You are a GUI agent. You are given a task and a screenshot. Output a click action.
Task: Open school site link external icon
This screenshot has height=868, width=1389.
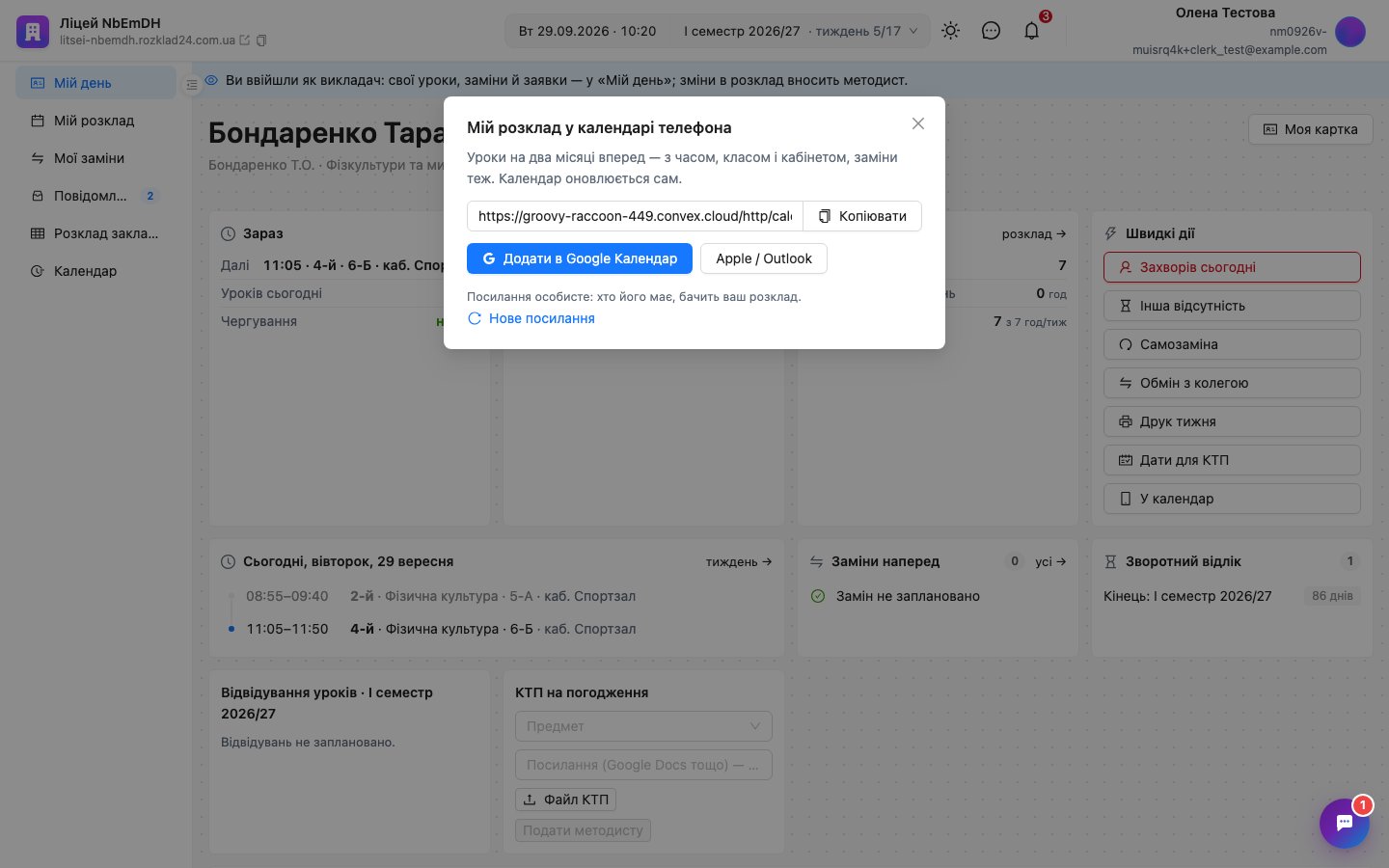pos(245,41)
